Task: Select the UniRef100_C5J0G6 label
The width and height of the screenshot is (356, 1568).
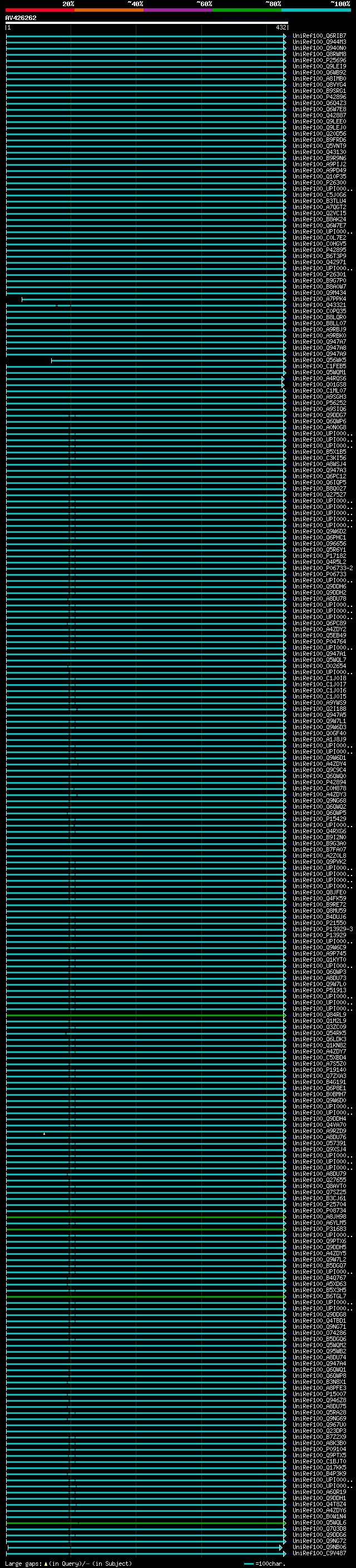Action: click(319, 195)
